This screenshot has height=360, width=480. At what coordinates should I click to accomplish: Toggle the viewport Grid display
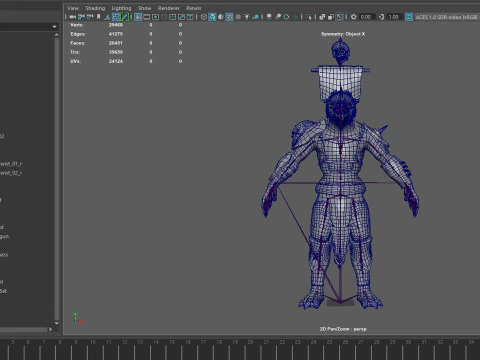tap(138, 17)
